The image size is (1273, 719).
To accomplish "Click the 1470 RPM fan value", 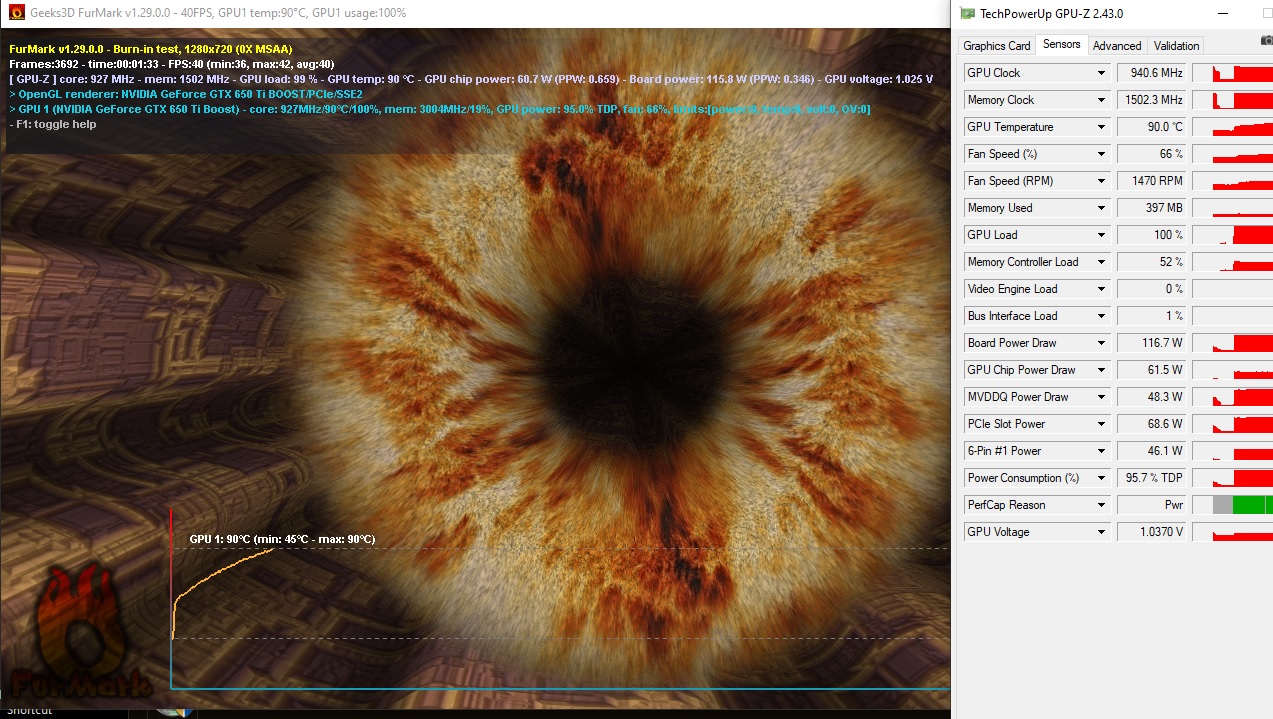I will pos(1152,181).
